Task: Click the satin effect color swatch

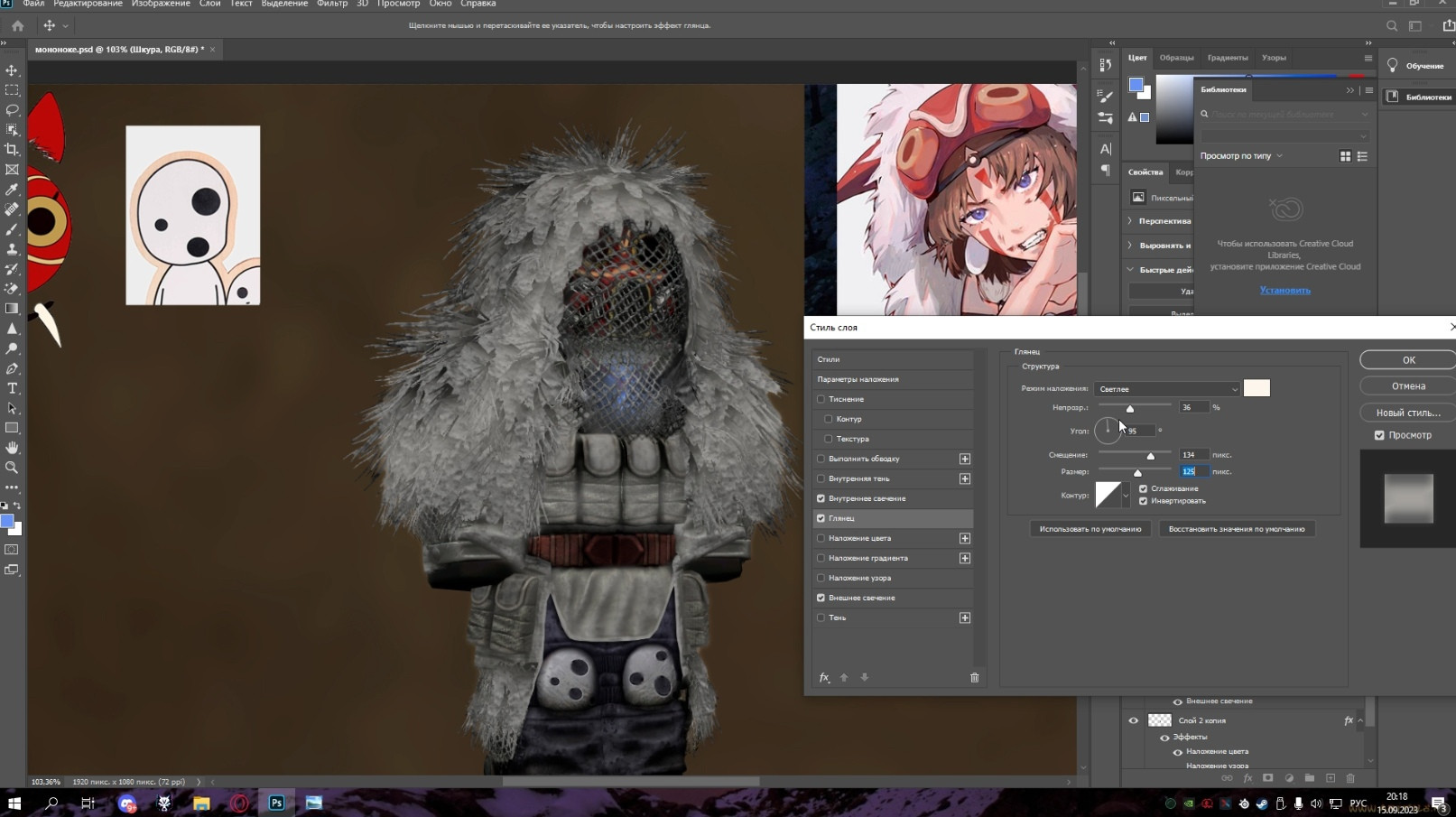Action: [x=1257, y=388]
